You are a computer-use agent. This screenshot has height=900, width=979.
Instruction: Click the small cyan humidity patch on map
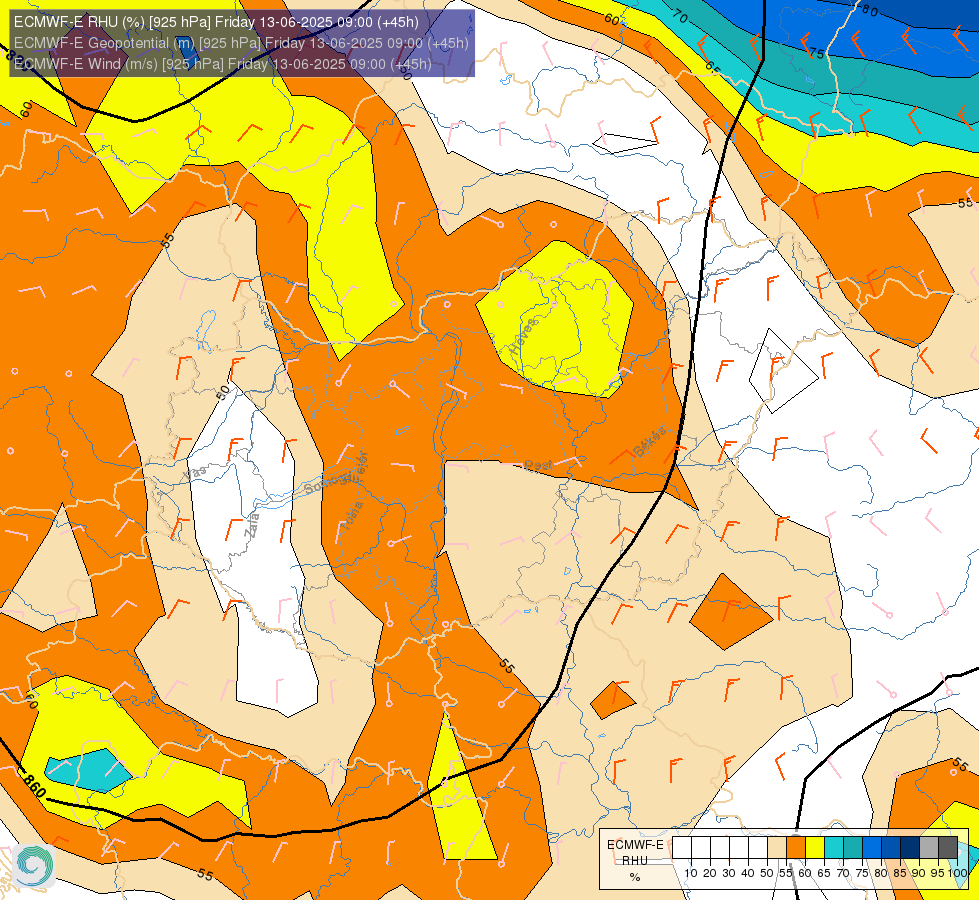tap(88, 770)
